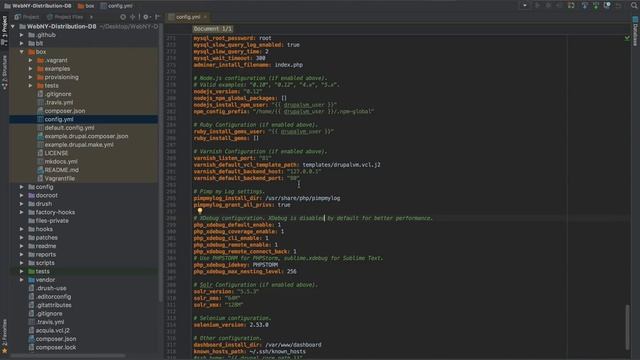The height and width of the screenshot is (360, 640).
Task: Click the selenium_version line in the editor
Action: coord(231,325)
